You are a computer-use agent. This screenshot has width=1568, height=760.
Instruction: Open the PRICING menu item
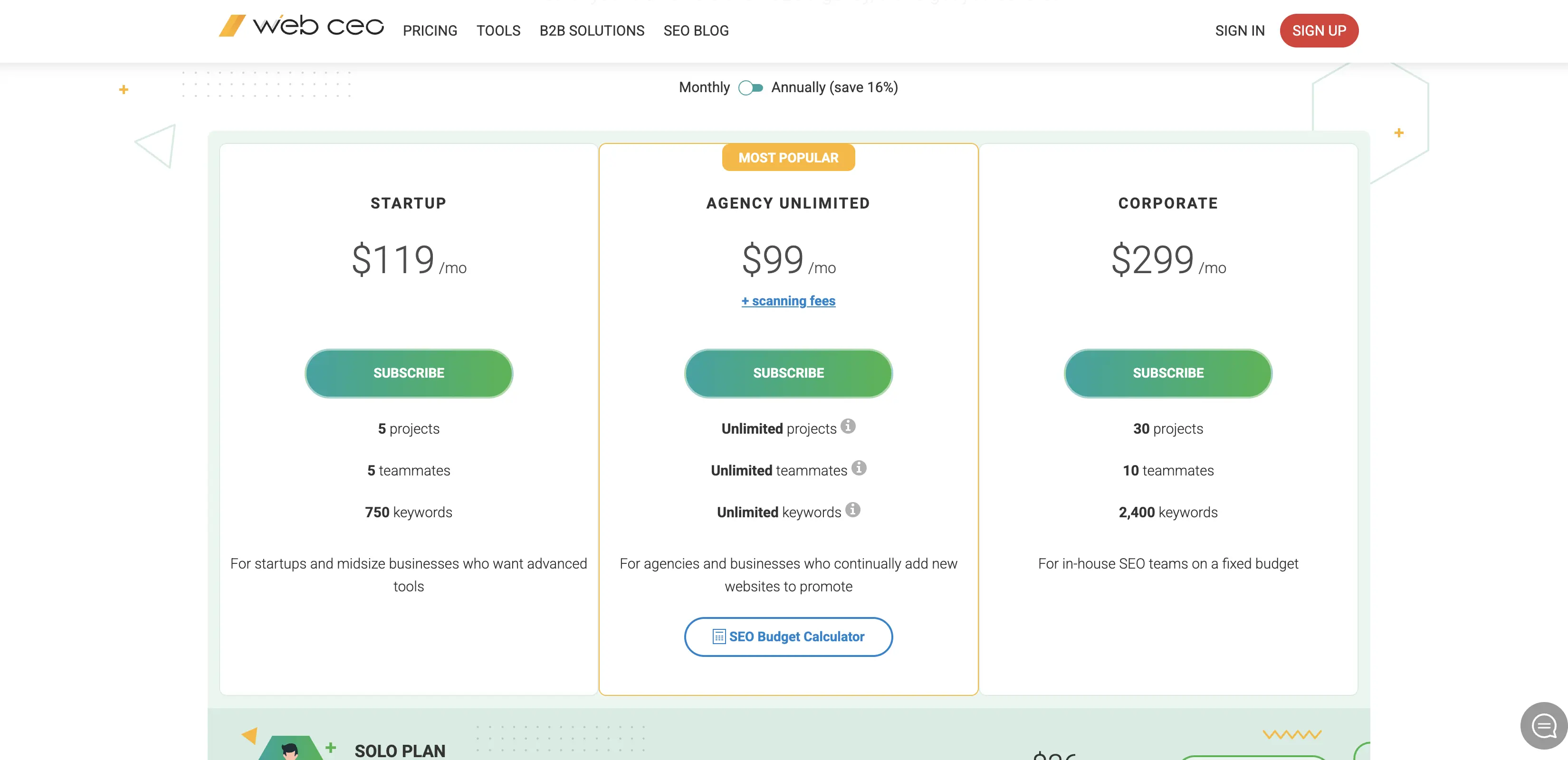(x=430, y=30)
